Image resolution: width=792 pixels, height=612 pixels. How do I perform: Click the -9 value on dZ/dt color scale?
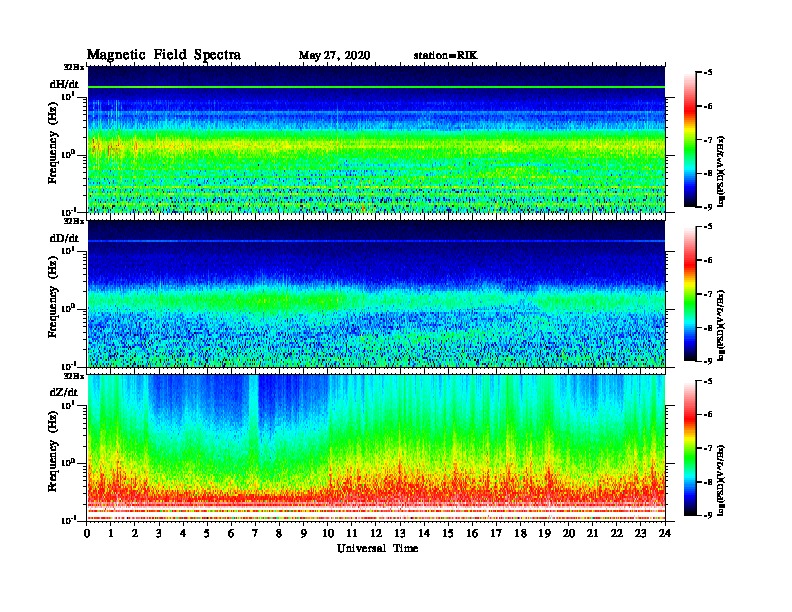707,515
